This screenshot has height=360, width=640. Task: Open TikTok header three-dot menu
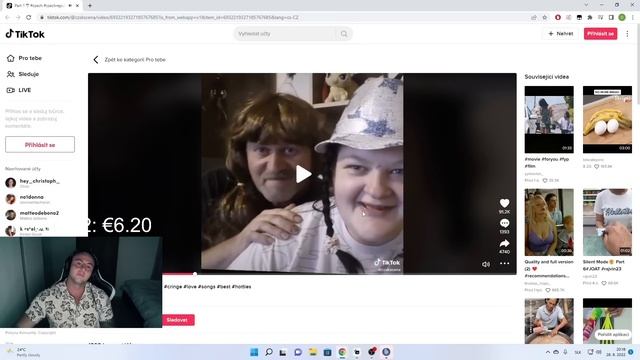pyautogui.click(x=627, y=34)
